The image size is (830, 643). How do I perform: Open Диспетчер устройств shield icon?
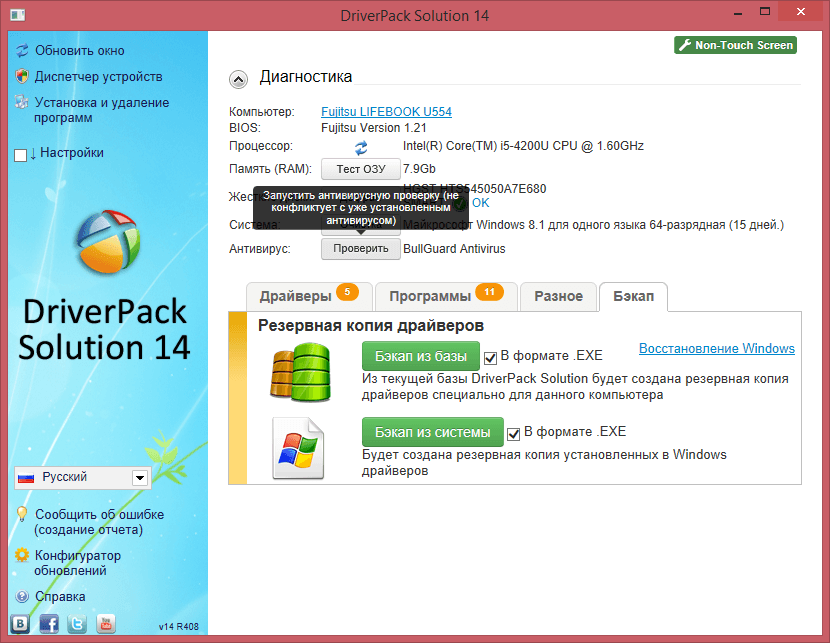pyautogui.click(x=22, y=76)
